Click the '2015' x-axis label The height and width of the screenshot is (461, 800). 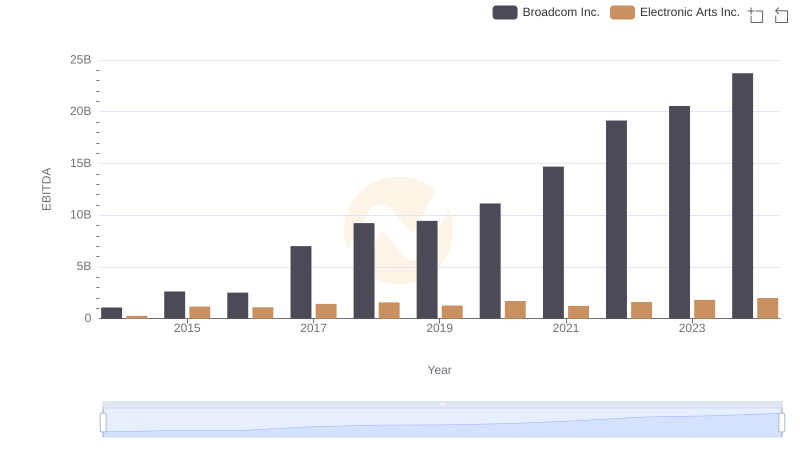pyautogui.click(x=187, y=328)
